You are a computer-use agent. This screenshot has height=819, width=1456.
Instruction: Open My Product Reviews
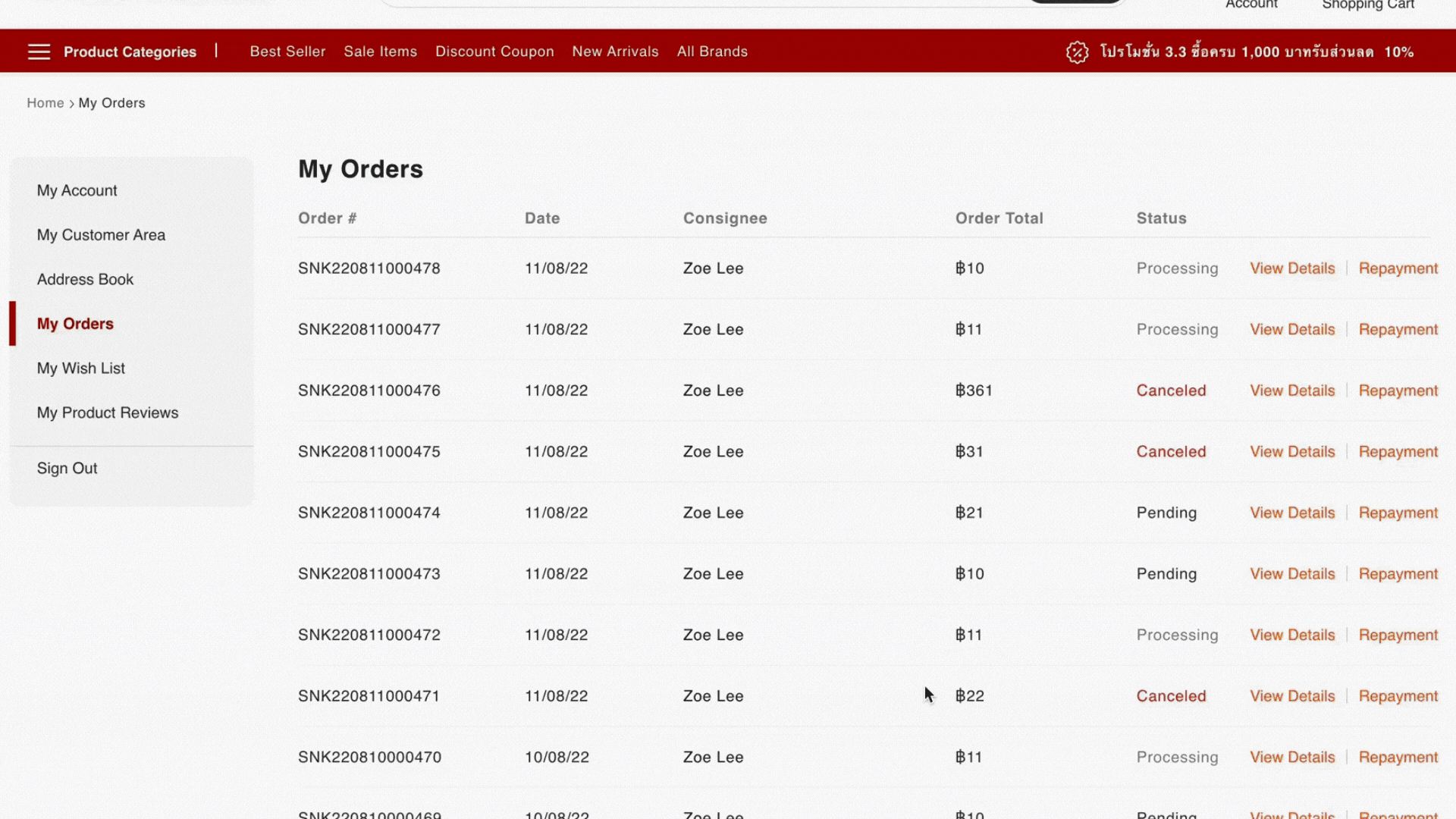coord(108,413)
